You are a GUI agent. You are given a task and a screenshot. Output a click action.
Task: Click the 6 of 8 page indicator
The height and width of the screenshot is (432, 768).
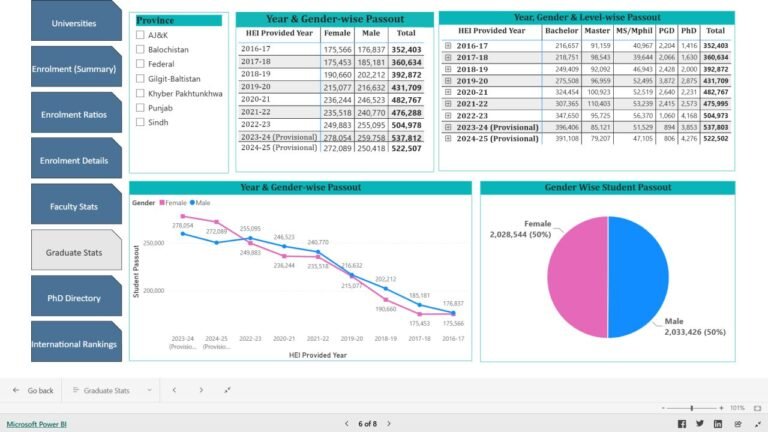(367, 424)
